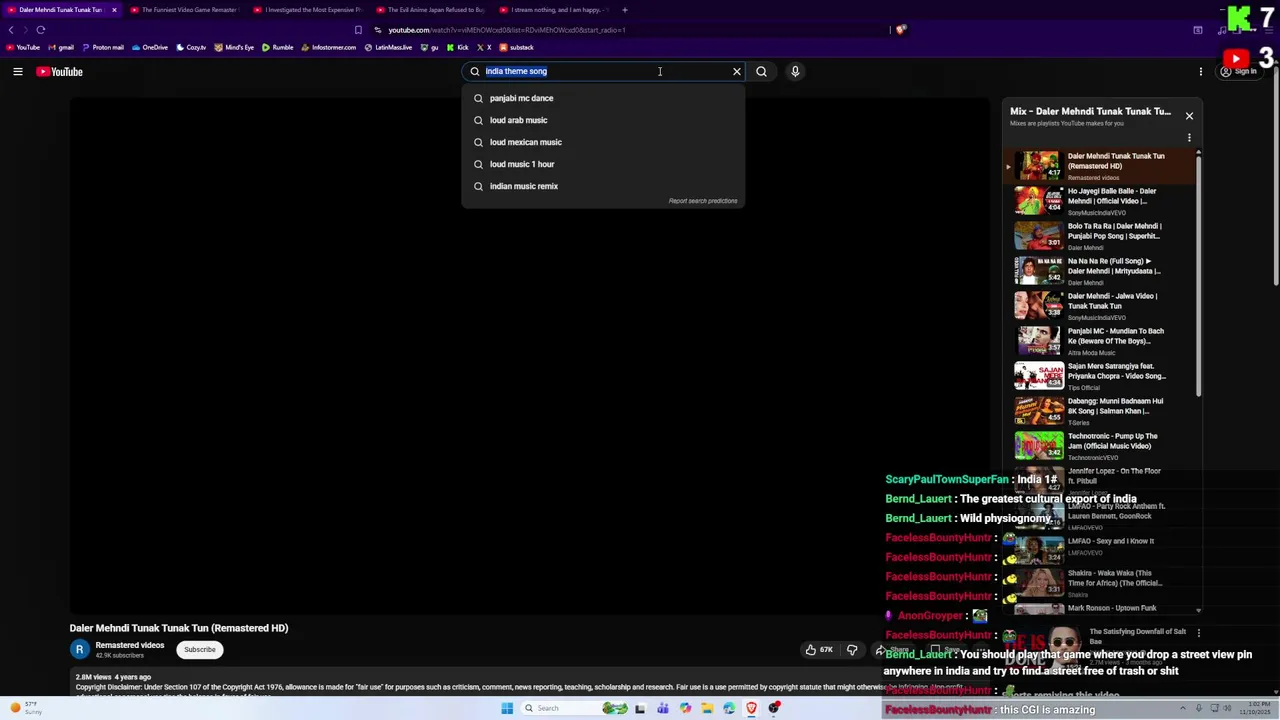This screenshot has width=1280, height=720.
Task: Clear the search box with X
Action: 737,71
